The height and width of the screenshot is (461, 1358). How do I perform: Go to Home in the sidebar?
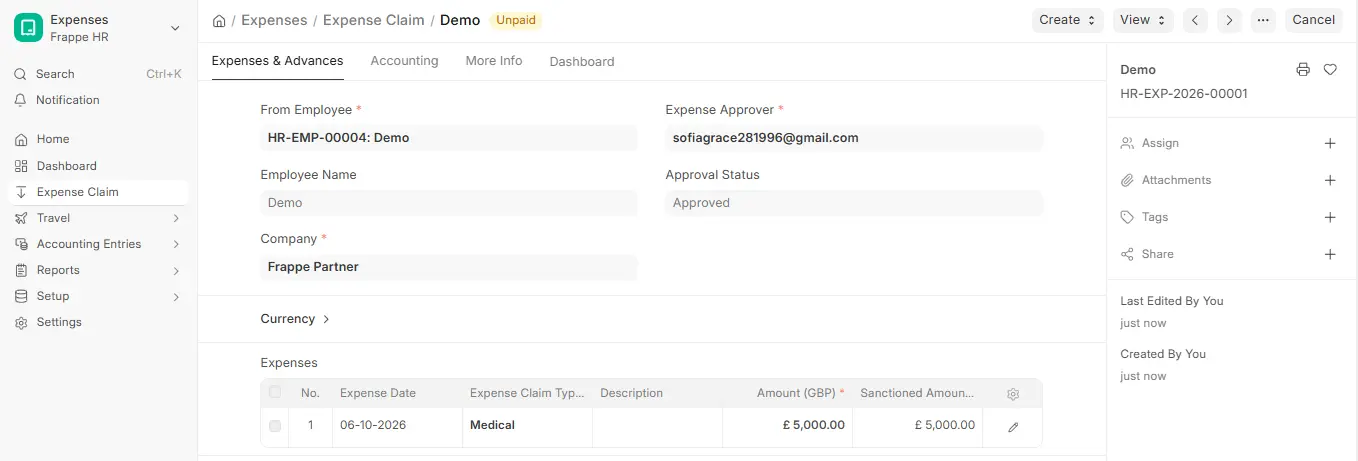pos(98,139)
